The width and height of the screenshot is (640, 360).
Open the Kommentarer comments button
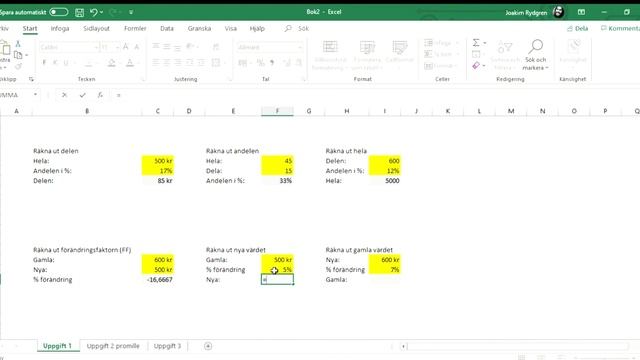tap(620, 29)
